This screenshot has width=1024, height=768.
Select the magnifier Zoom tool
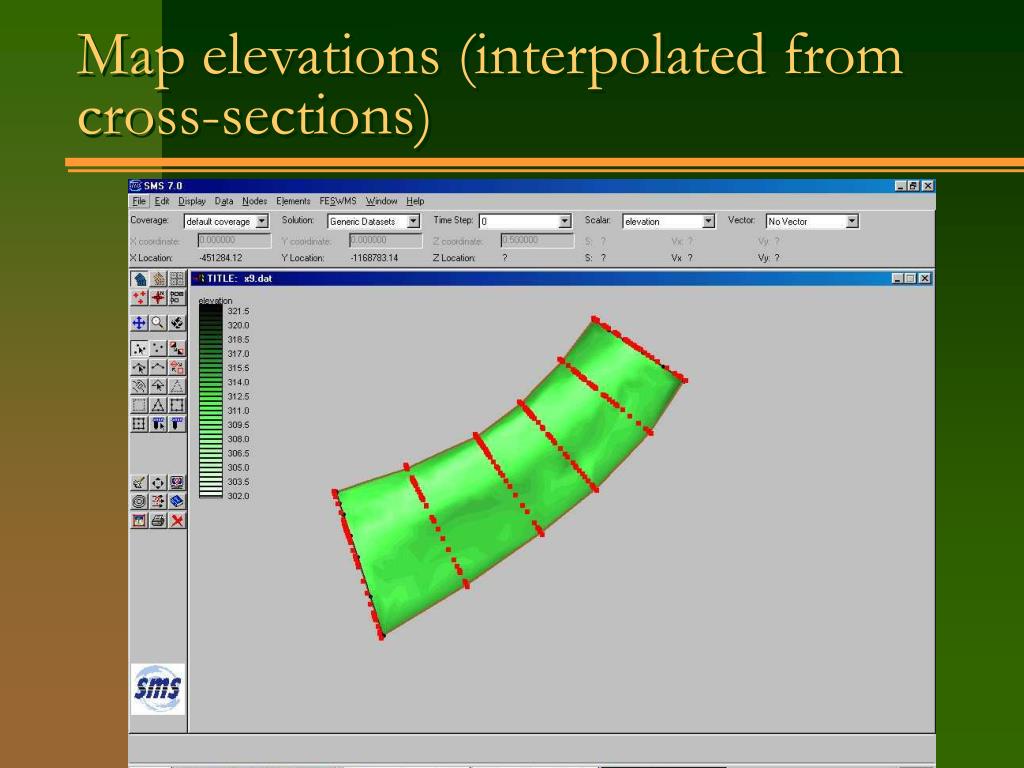point(158,323)
